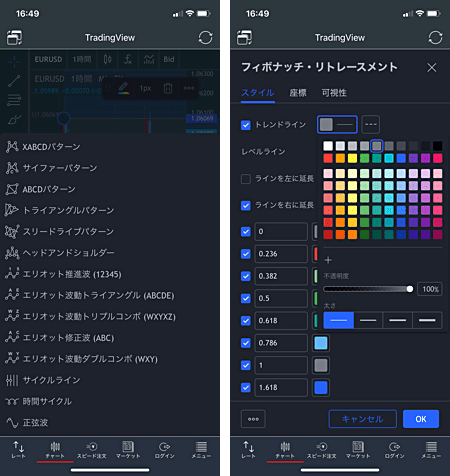The width and height of the screenshot is (450, 476).
Task: Open the 1.618 level color swatch
Action: click(321, 388)
